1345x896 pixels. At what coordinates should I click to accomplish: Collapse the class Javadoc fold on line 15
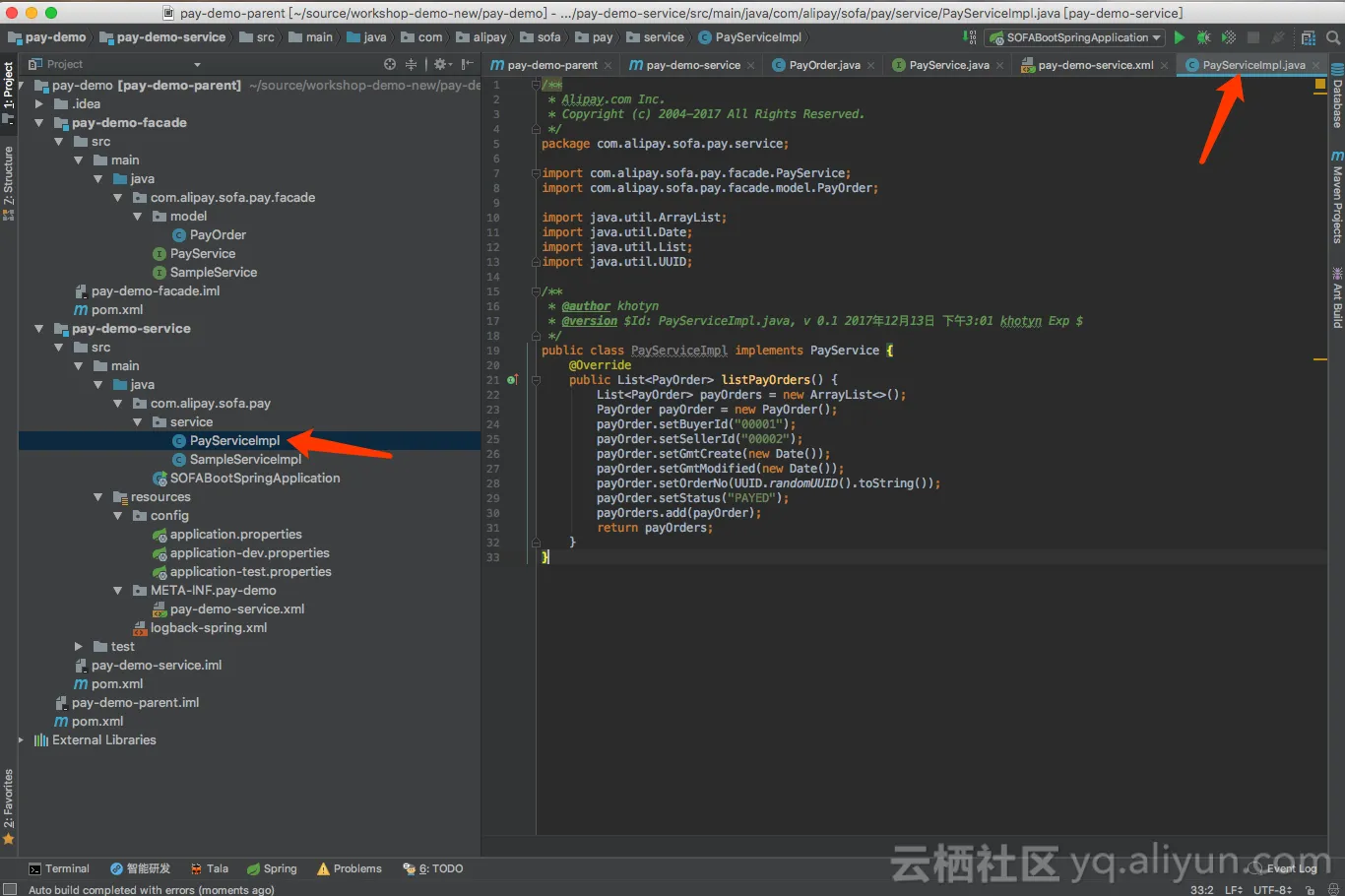click(x=536, y=291)
